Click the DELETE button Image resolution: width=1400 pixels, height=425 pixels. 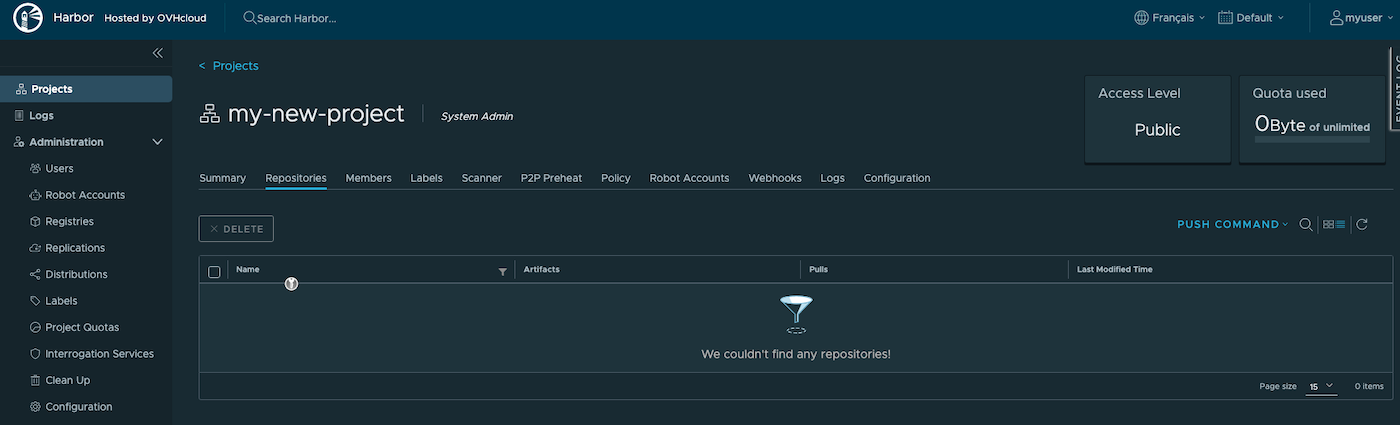[x=236, y=229]
